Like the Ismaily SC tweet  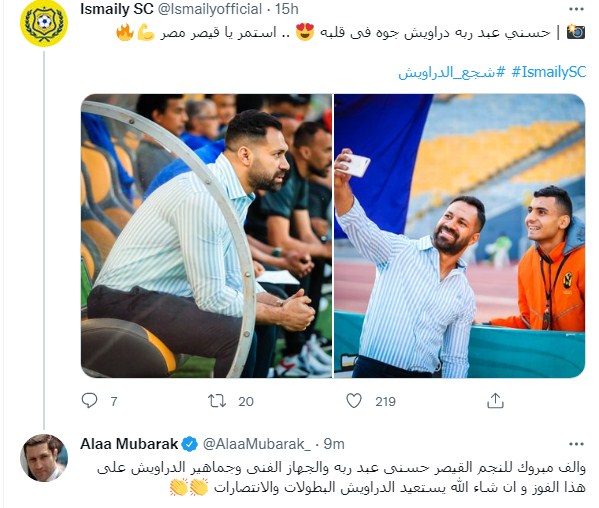coord(354,401)
